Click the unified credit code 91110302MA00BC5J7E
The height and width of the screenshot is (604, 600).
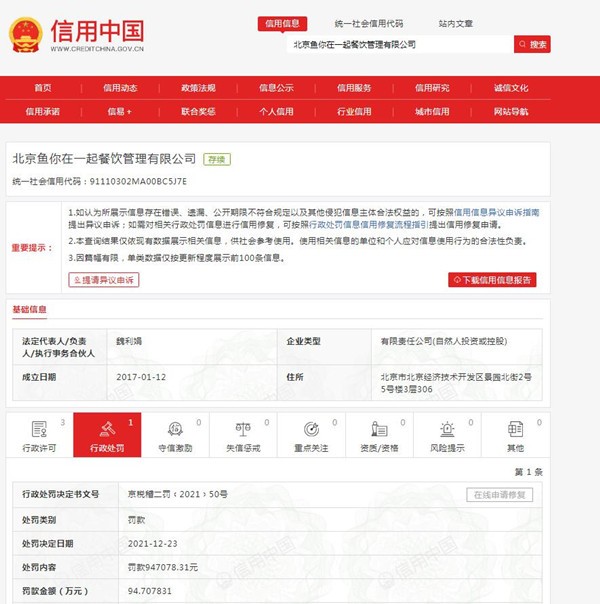click(138, 181)
